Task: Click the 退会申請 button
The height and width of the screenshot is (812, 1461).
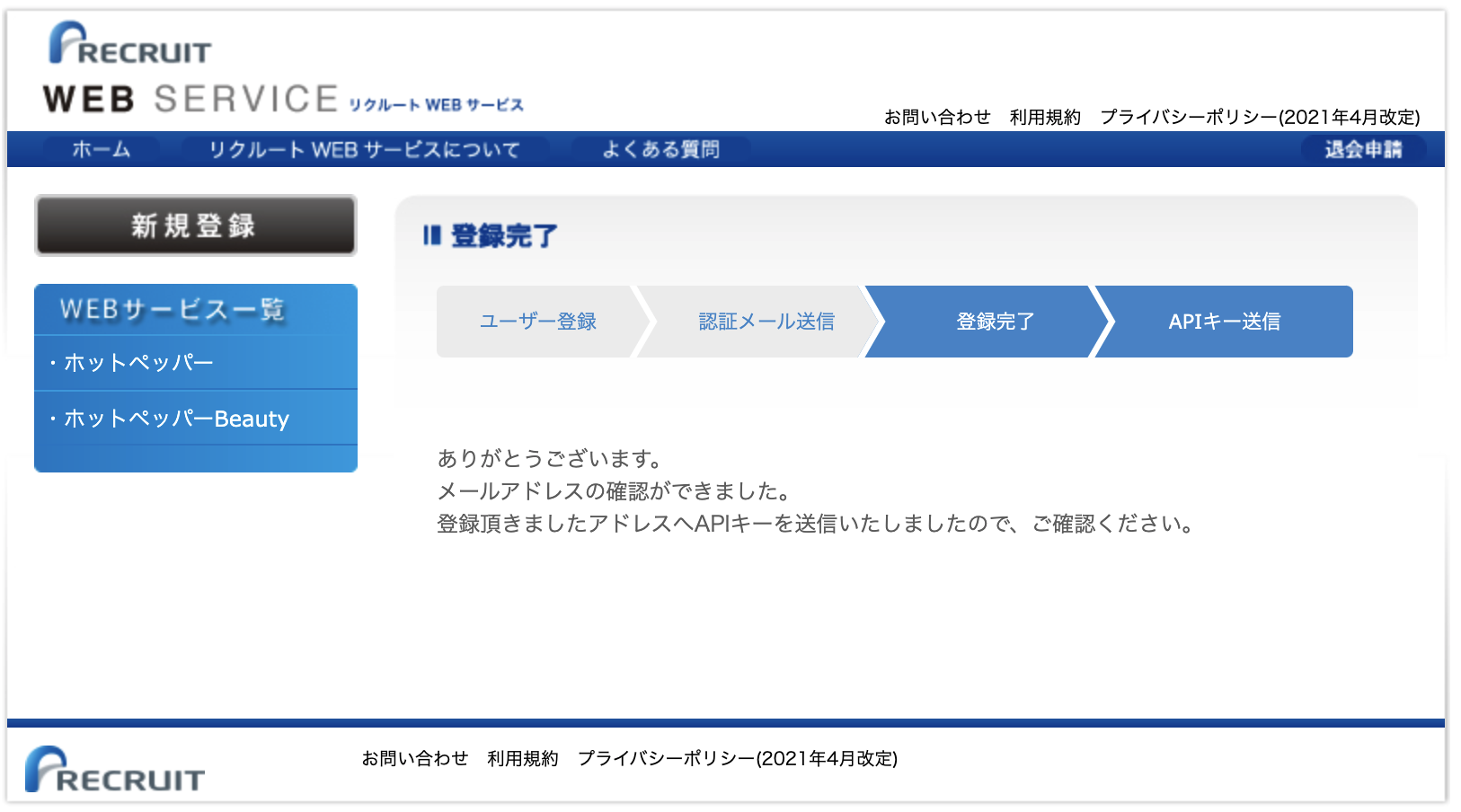Action: 1364,149
